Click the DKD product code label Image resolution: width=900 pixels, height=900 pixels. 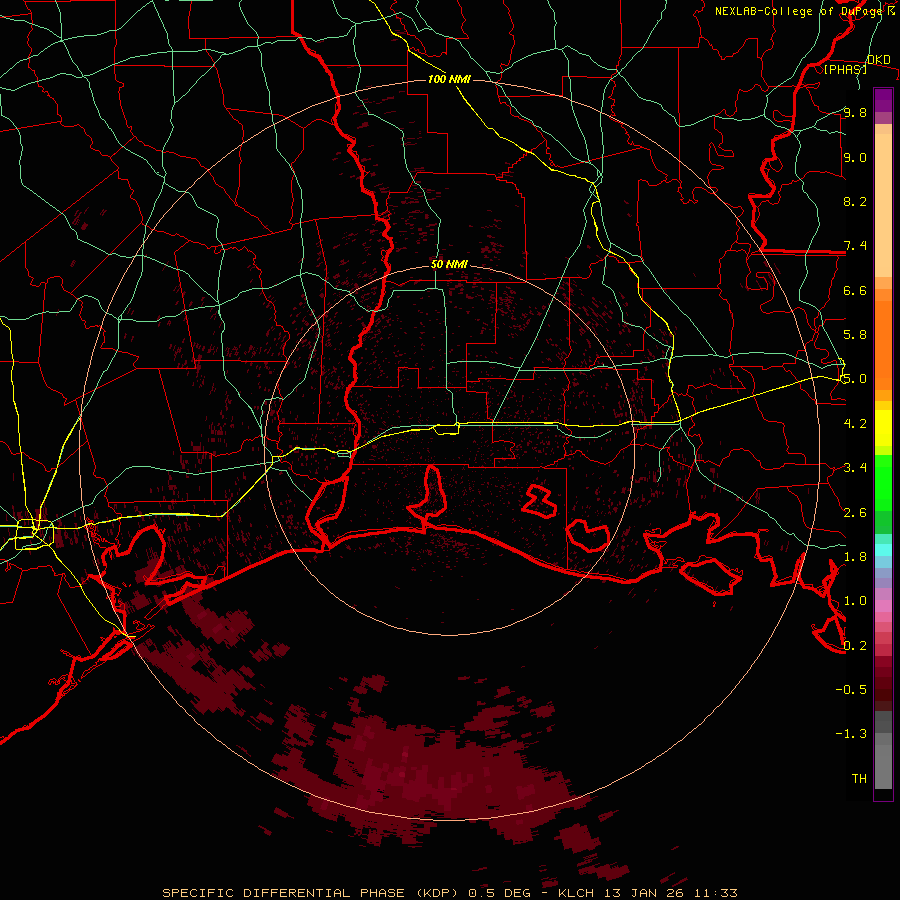click(x=878, y=60)
